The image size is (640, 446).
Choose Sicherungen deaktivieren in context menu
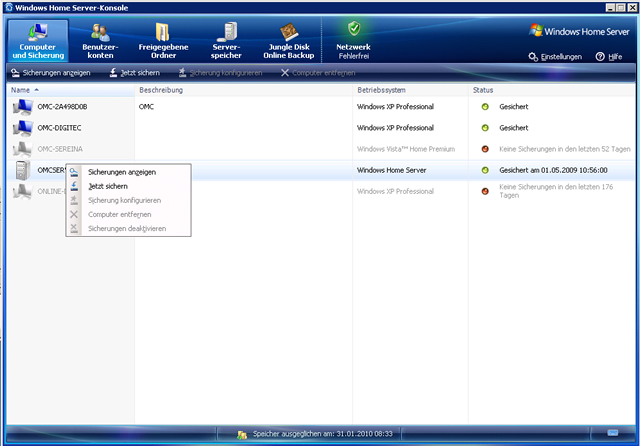(128, 229)
